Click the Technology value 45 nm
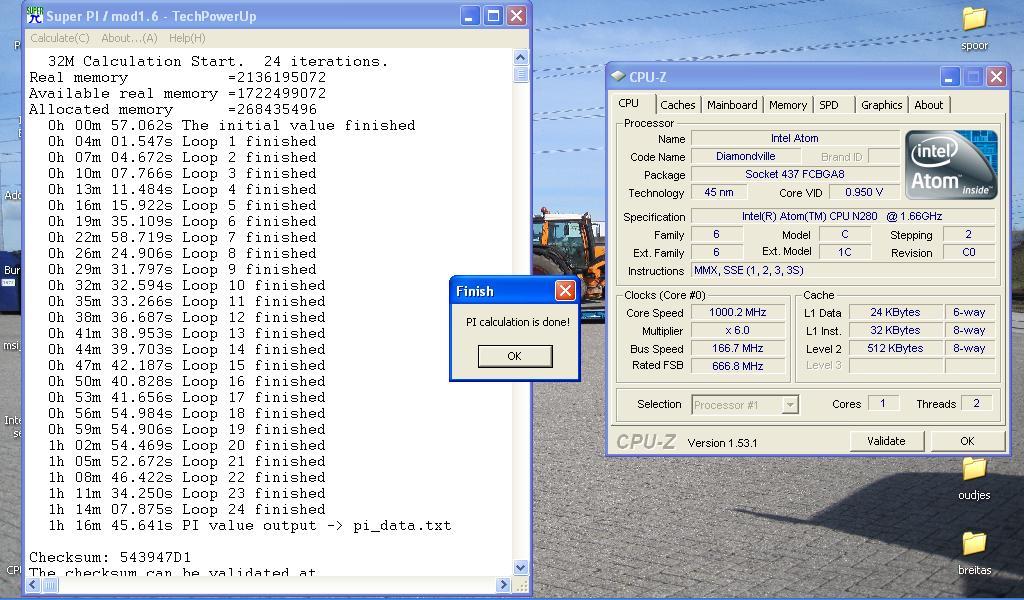1024x600 pixels. [x=718, y=192]
